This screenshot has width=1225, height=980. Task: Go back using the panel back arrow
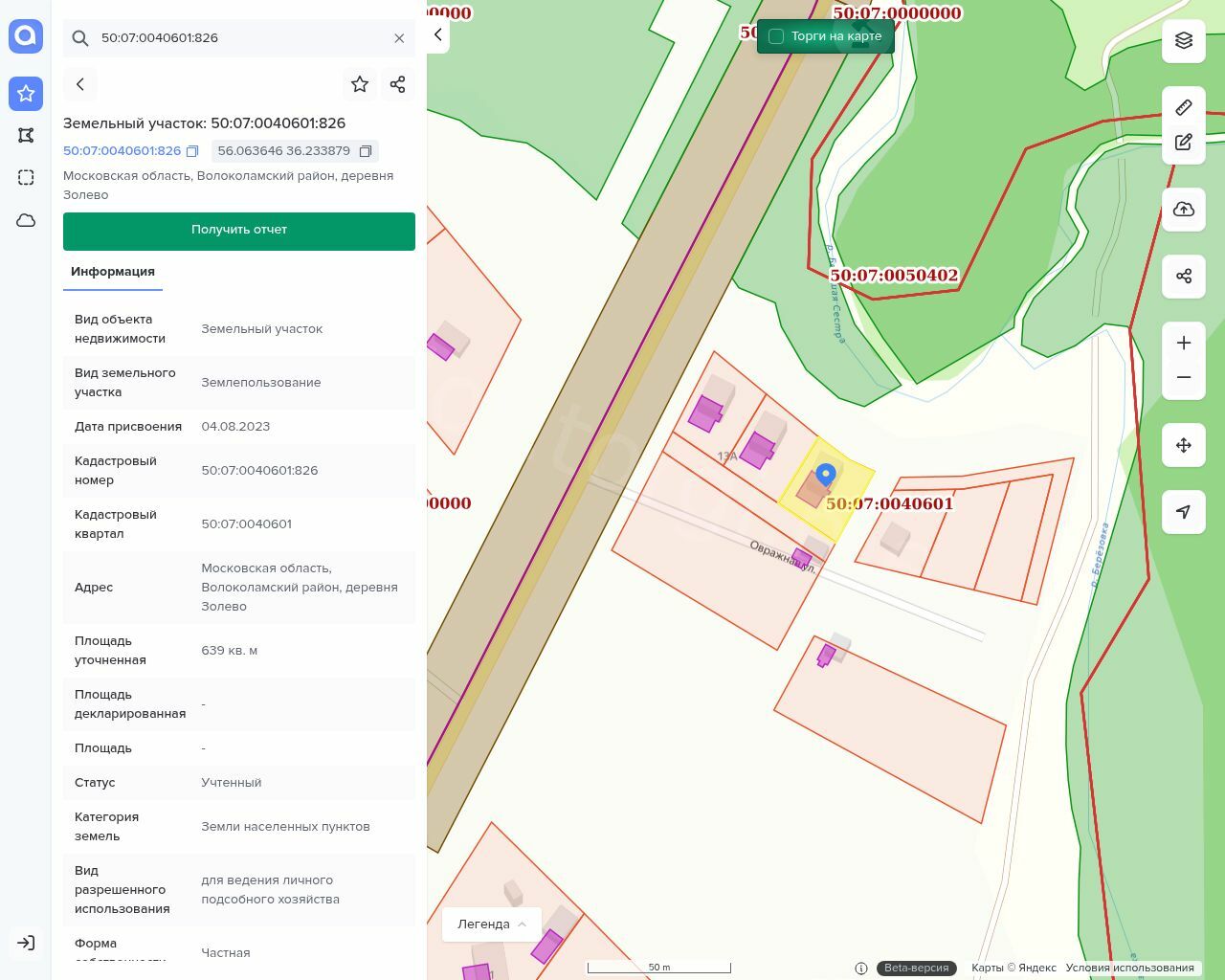pyautogui.click(x=80, y=84)
